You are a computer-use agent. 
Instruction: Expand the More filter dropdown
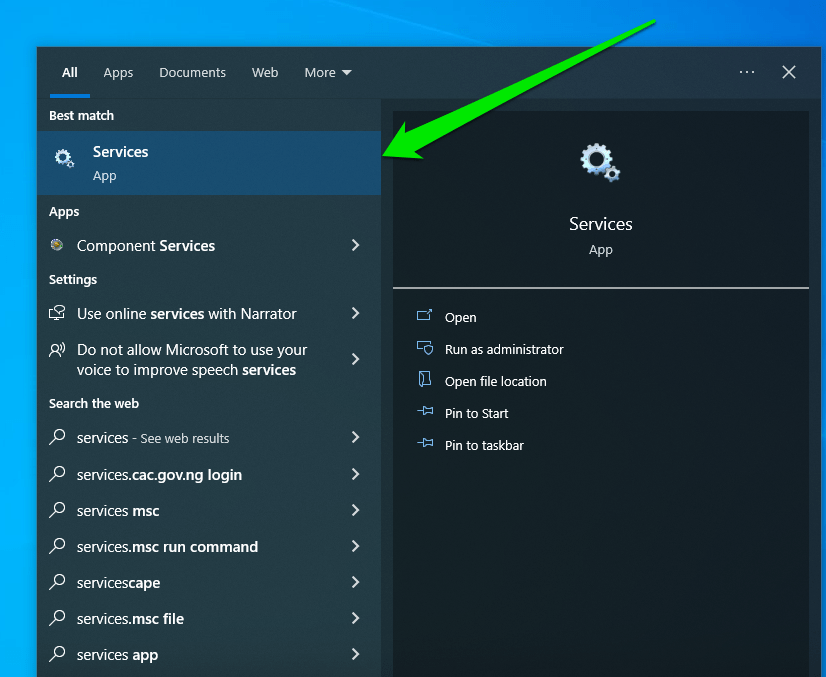[x=328, y=72]
